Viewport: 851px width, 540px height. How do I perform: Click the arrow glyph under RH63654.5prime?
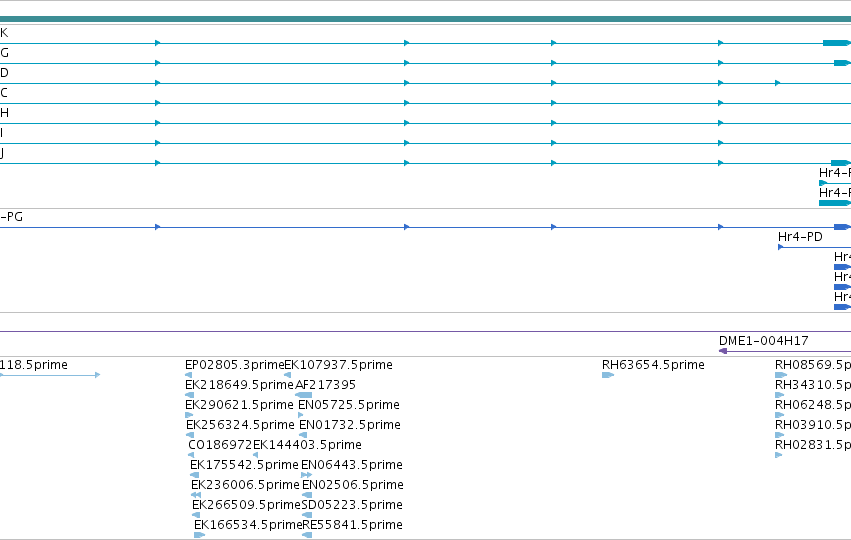[x=608, y=375]
